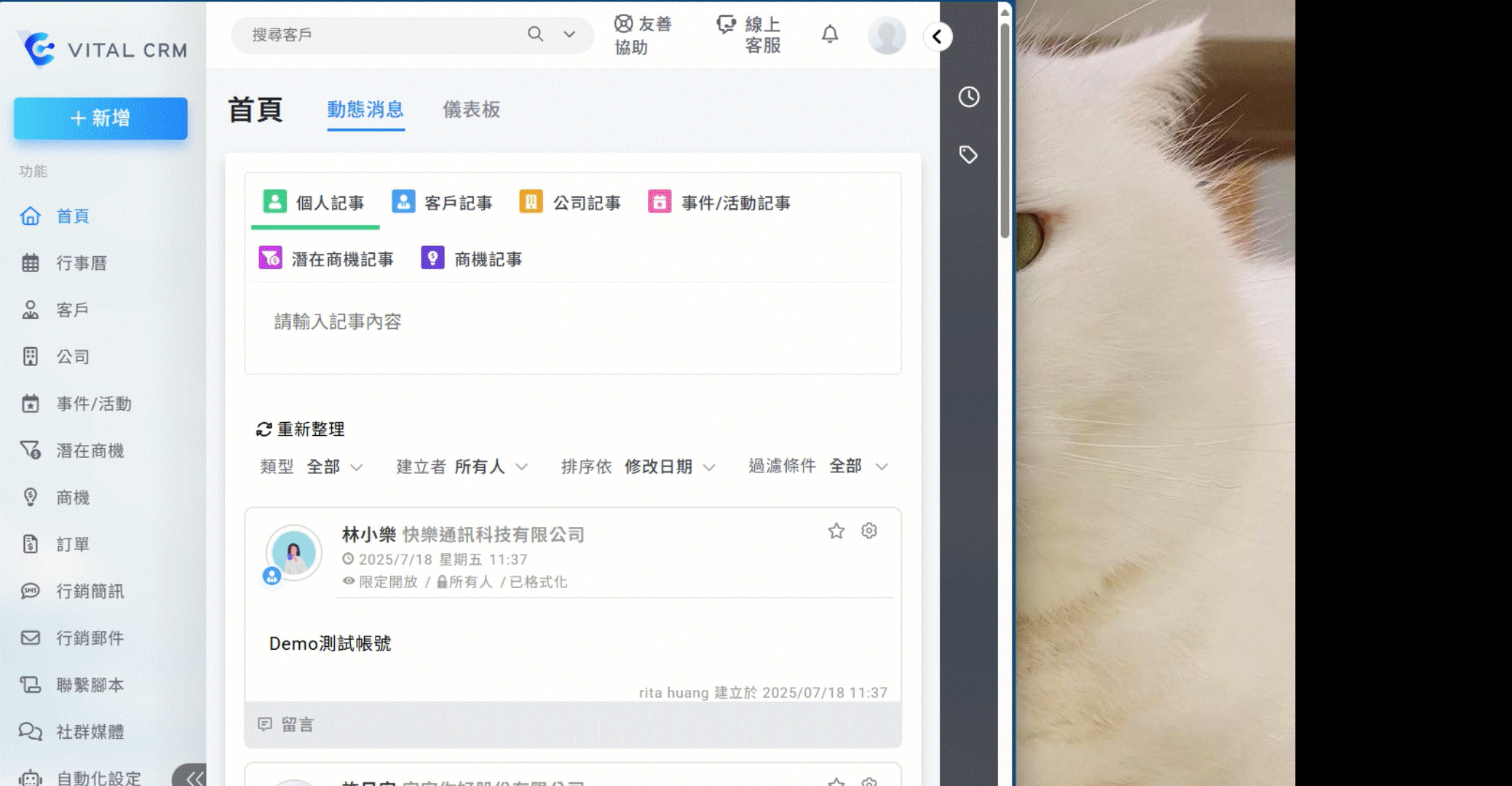Viewport: 1512px width, 786px height.
Task: Click the Demo測試帳號 note text
Action: (x=330, y=643)
